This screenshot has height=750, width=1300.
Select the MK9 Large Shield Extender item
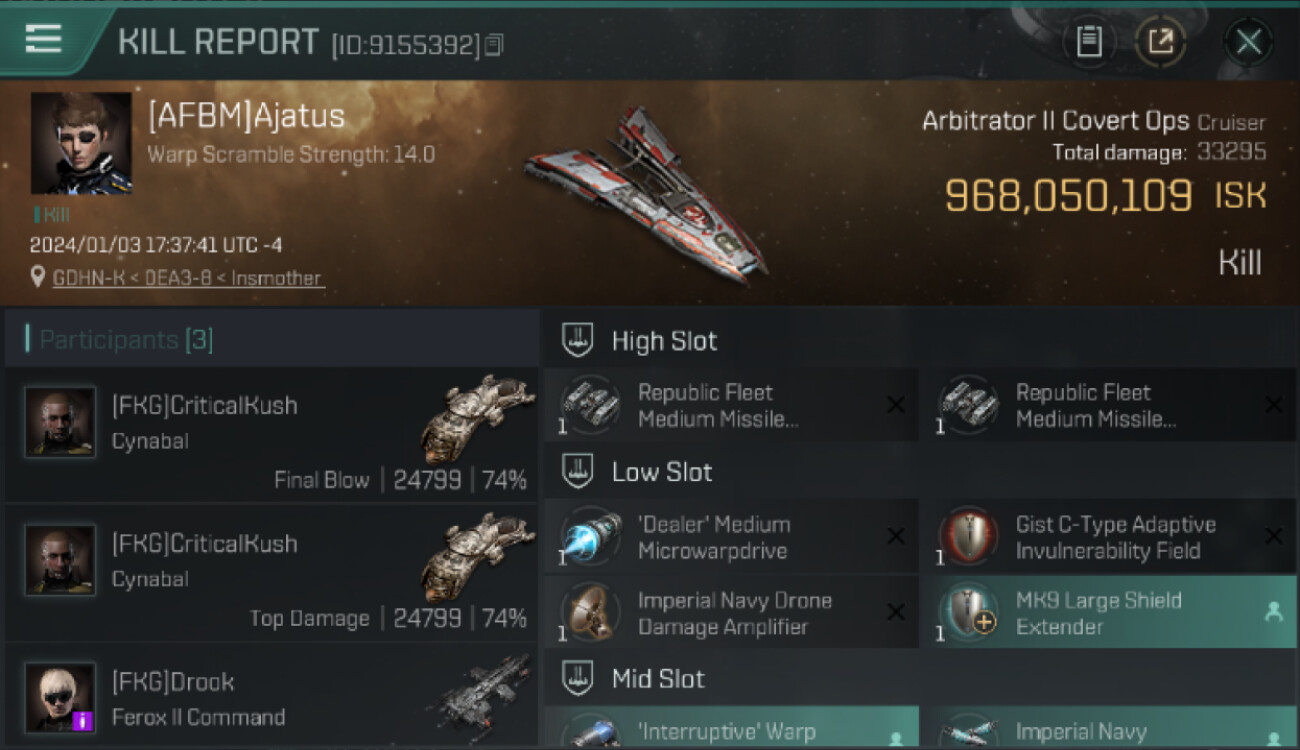[x=1108, y=613]
